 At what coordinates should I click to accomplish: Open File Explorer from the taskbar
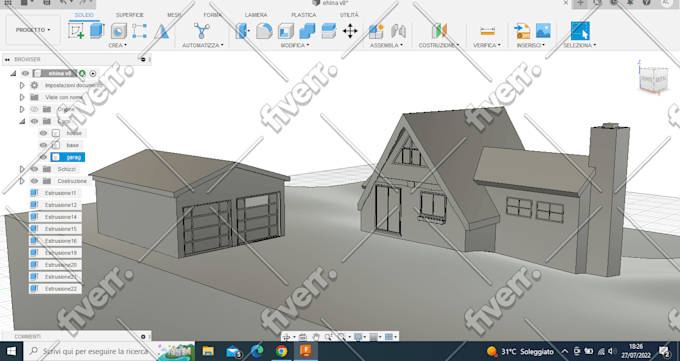coord(208,351)
